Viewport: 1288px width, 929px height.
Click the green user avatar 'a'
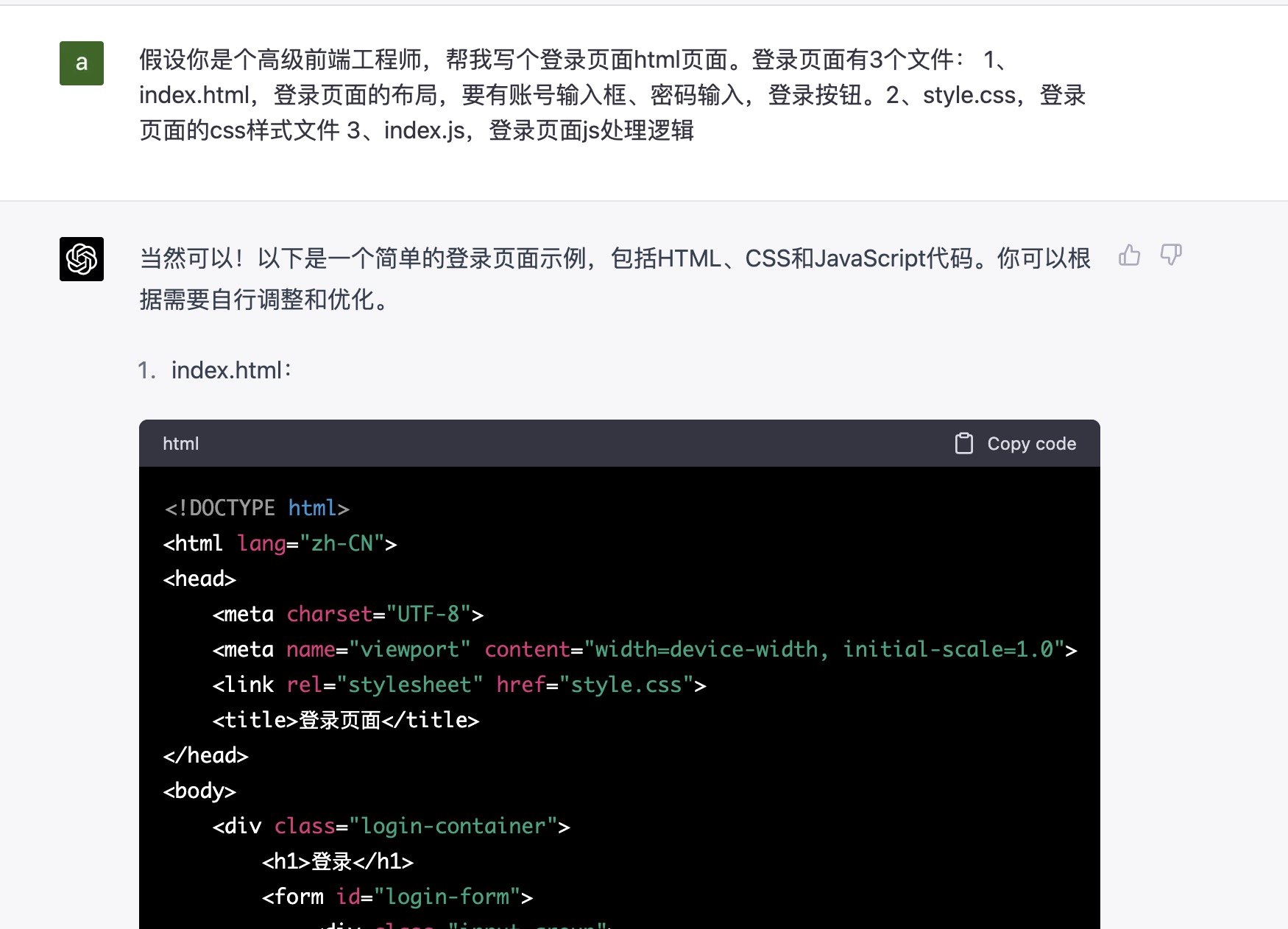(82, 63)
